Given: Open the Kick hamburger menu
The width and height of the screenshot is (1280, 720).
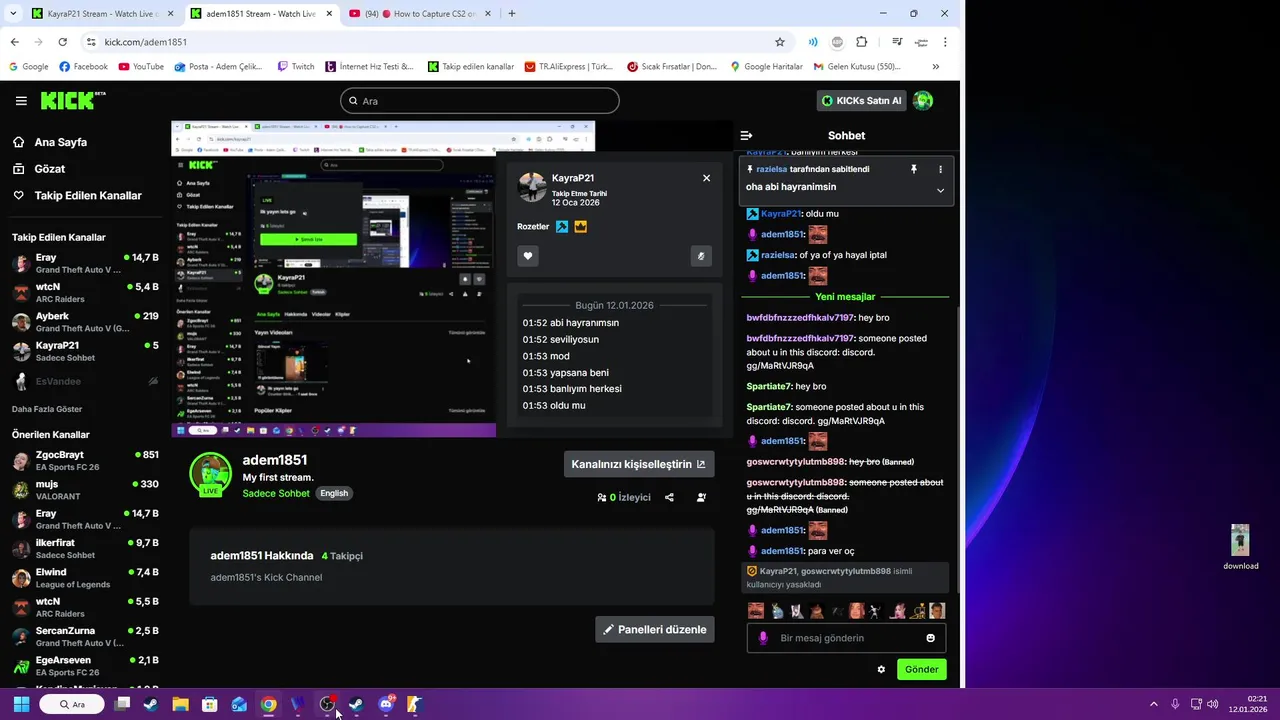Looking at the screenshot, I should [x=21, y=101].
